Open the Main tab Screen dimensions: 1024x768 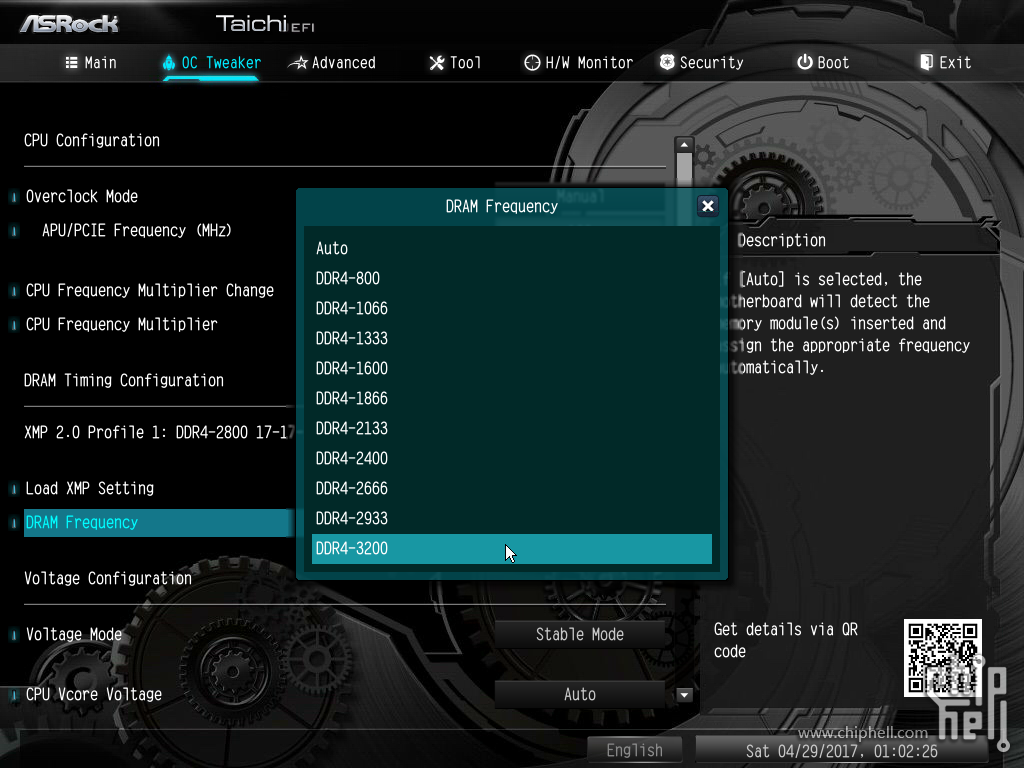91,63
